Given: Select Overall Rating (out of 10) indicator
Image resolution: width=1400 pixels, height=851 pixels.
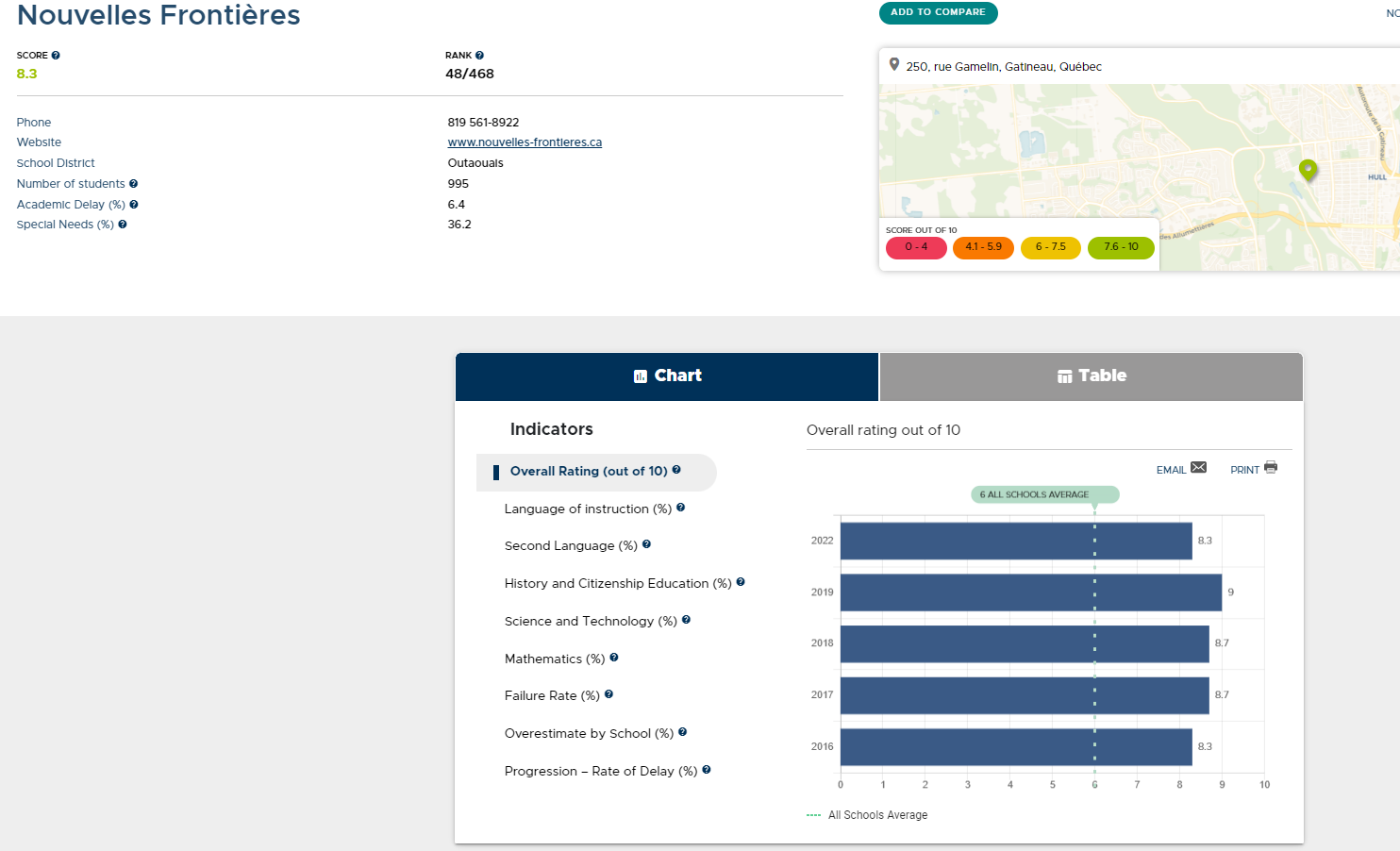Looking at the screenshot, I should [596, 472].
